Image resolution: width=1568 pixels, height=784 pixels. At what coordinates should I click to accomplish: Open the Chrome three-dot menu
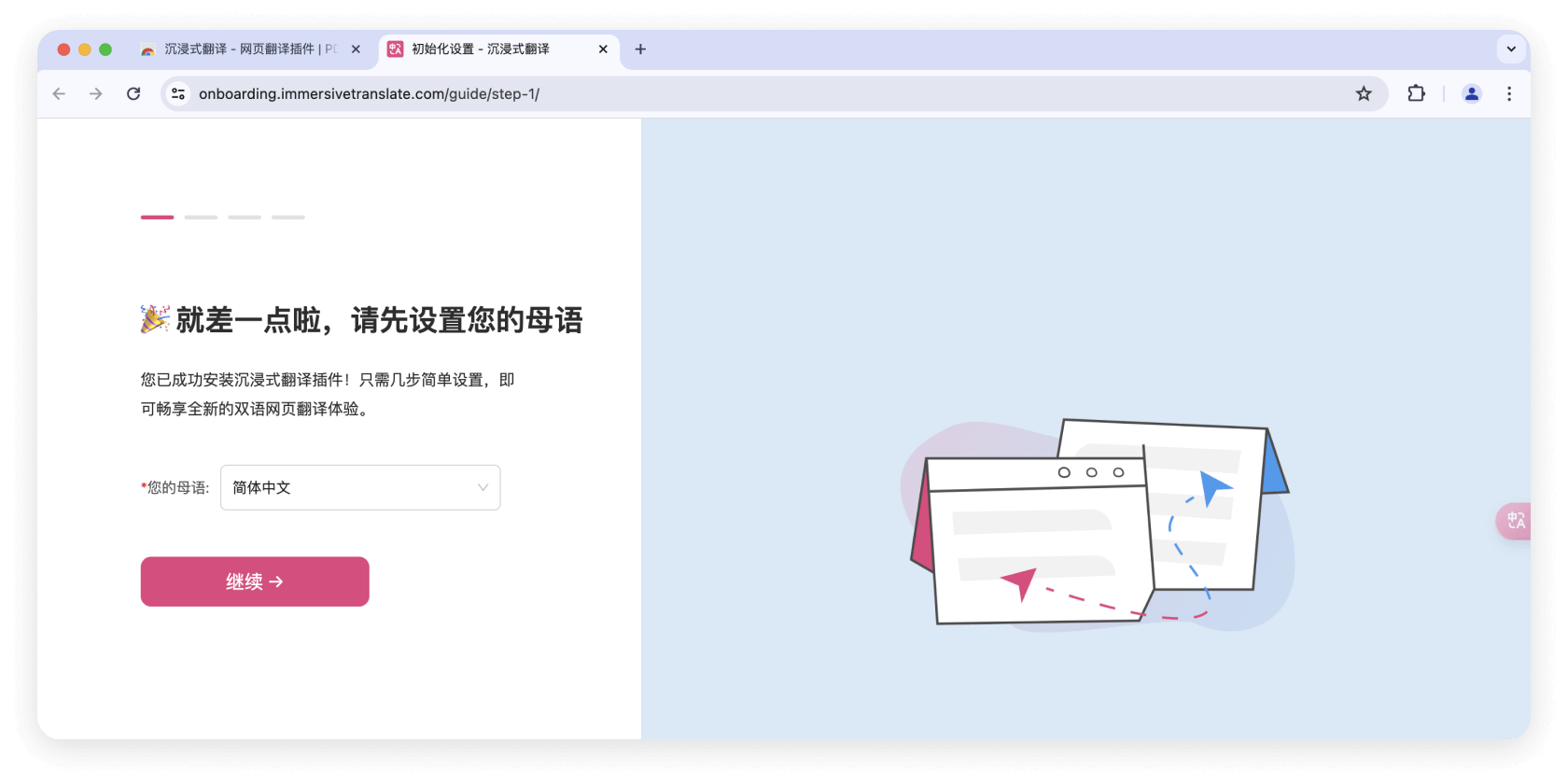1509,93
